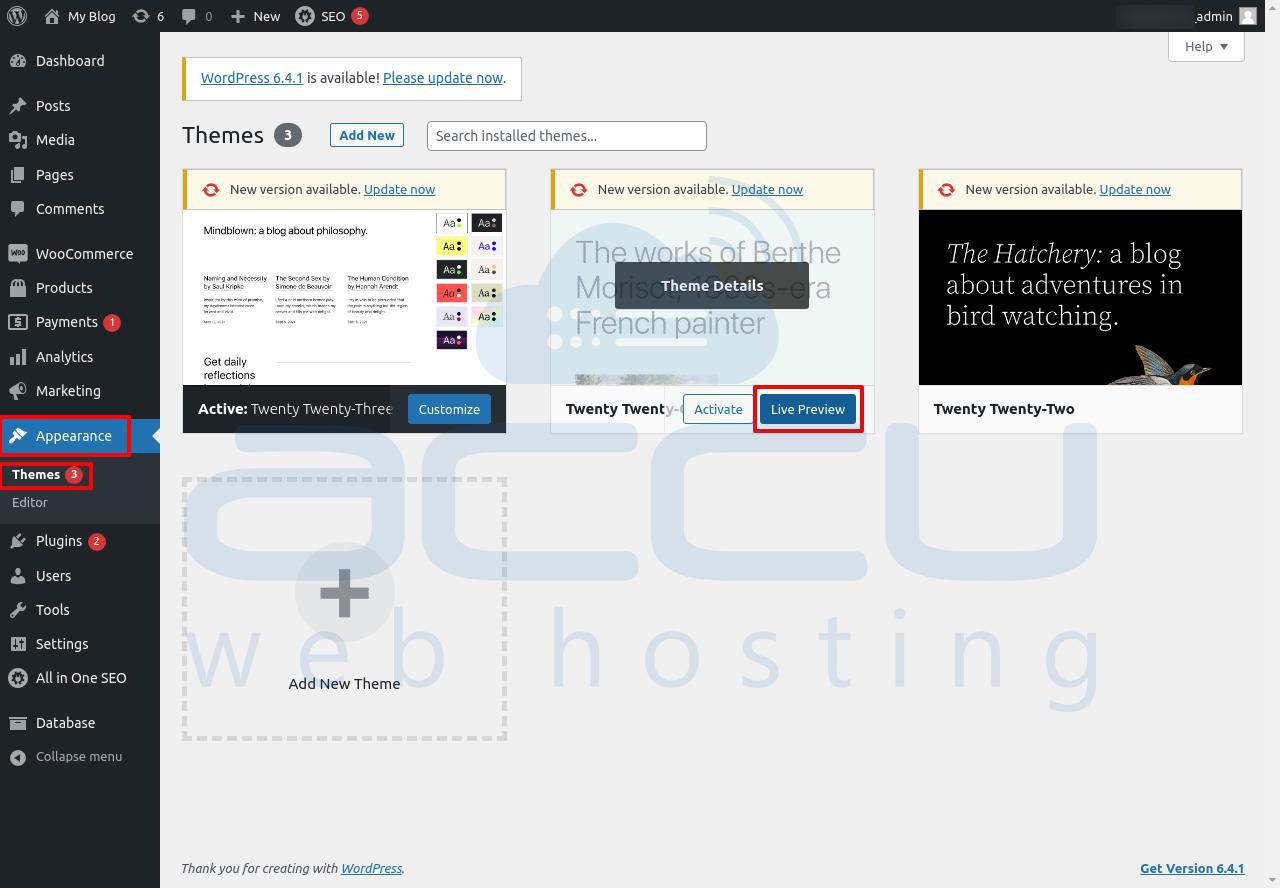Click the Twenty Twenty-Two update circle icon
Screen dimensions: 1280x888
(946, 189)
